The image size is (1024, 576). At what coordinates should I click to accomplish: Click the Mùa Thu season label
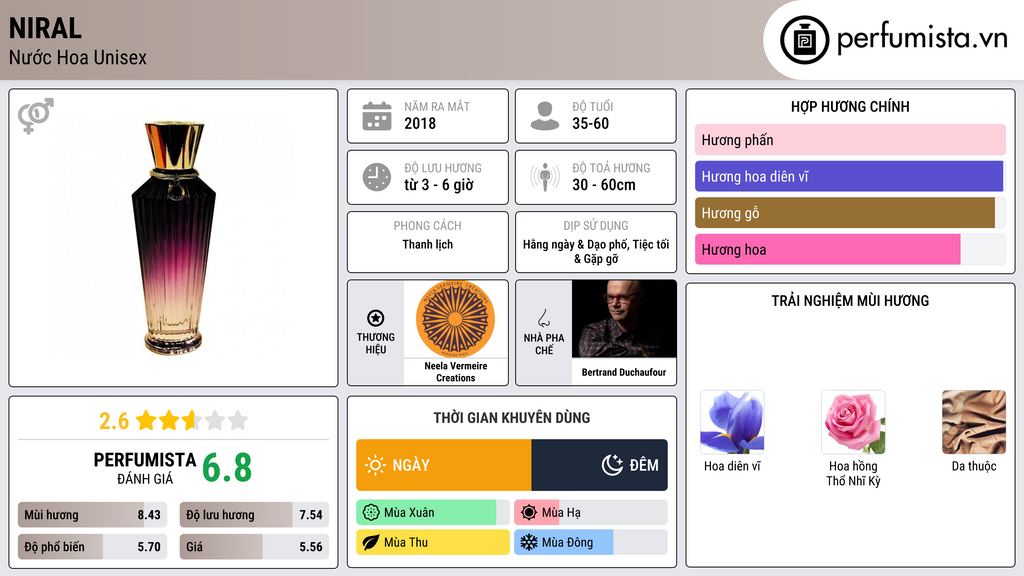406,542
